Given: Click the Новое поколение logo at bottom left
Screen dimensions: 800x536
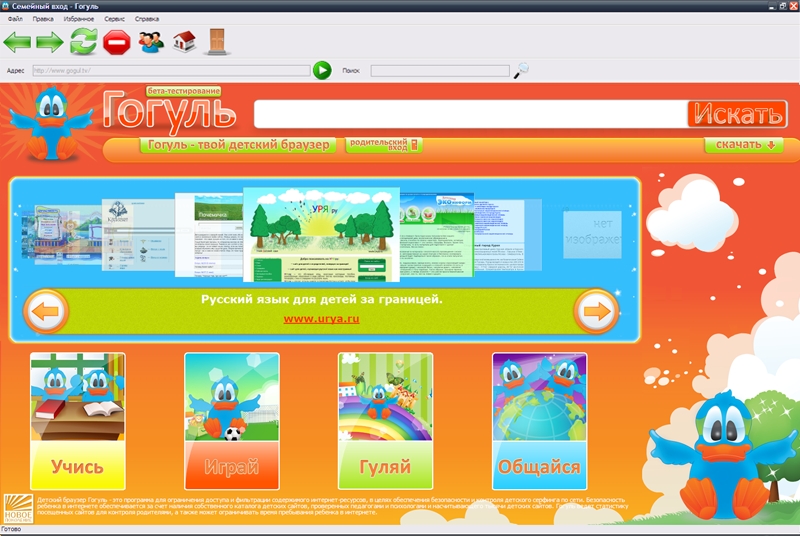Looking at the screenshot, I should [x=18, y=508].
